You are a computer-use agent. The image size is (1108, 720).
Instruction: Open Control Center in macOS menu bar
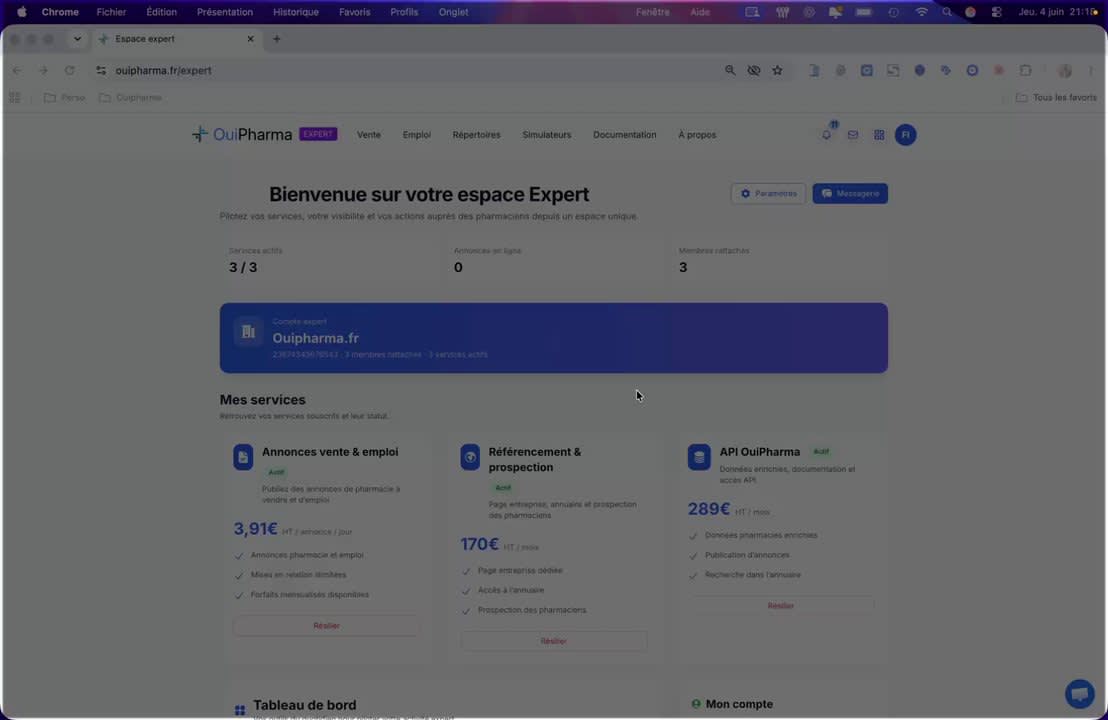coord(996,12)
